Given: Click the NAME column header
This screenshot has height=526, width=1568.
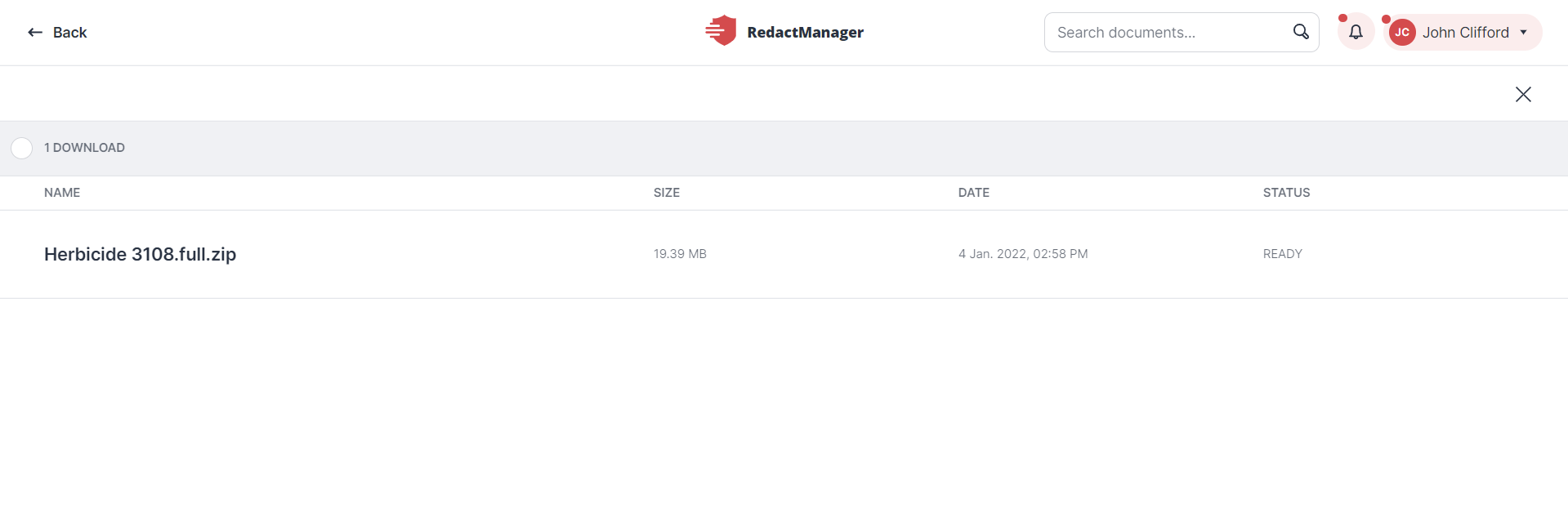Looking at the screenshot, I should coord(62,193).
